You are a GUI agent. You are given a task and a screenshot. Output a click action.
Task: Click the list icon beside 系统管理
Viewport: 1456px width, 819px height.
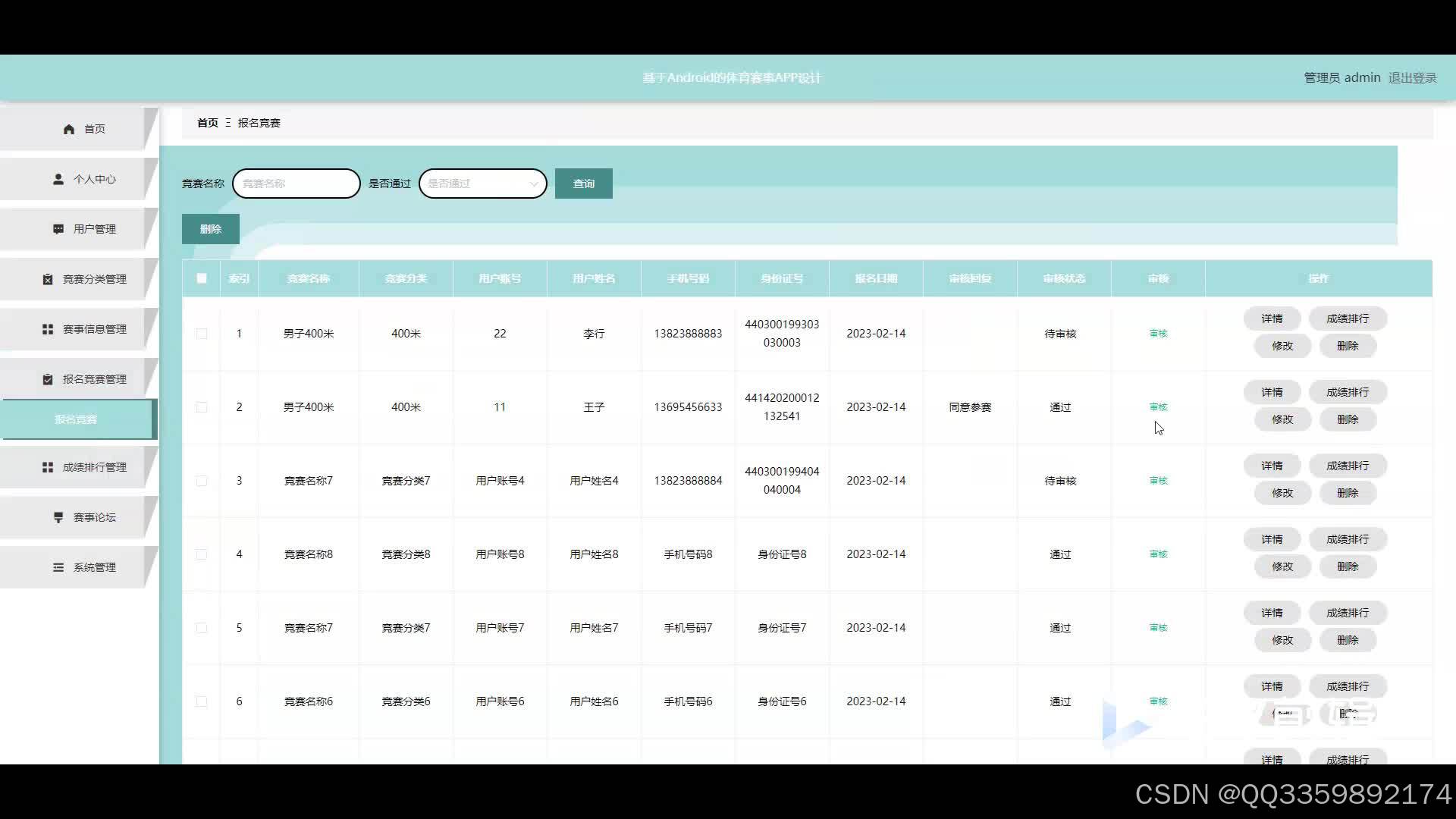[x=58, y=567]
